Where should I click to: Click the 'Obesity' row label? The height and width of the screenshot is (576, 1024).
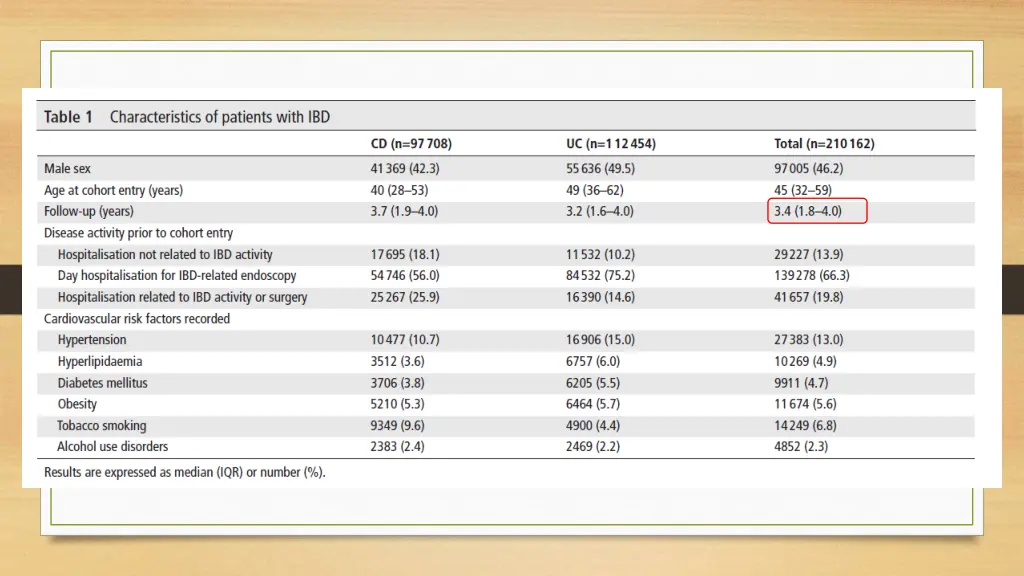coord(77,404)
